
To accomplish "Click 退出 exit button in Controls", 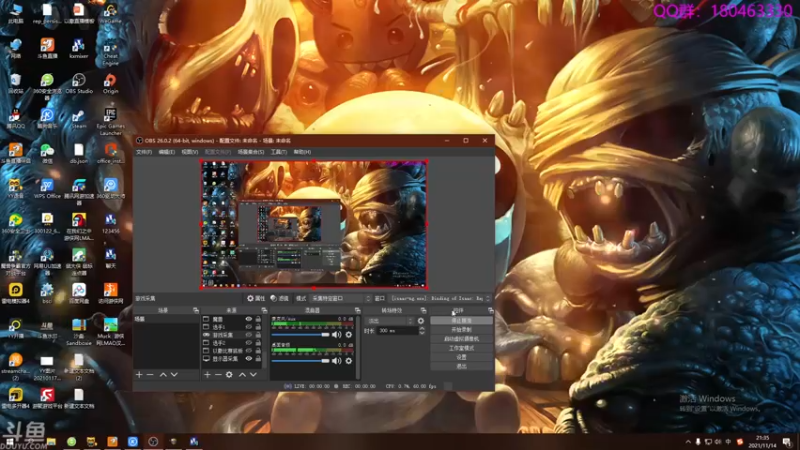I will tap(461, 366).
